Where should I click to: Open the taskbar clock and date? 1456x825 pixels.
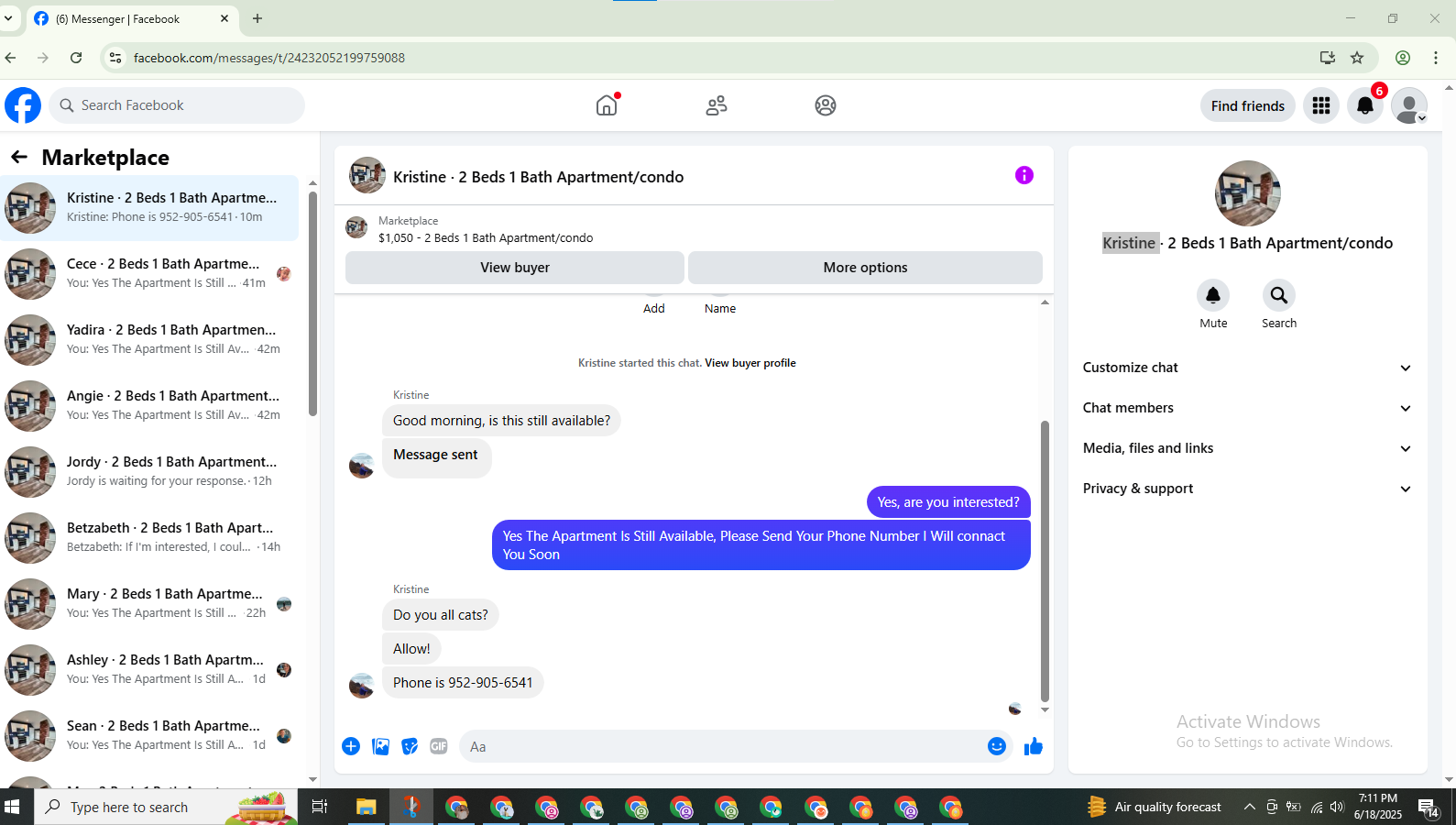(x=1378, y=807)
